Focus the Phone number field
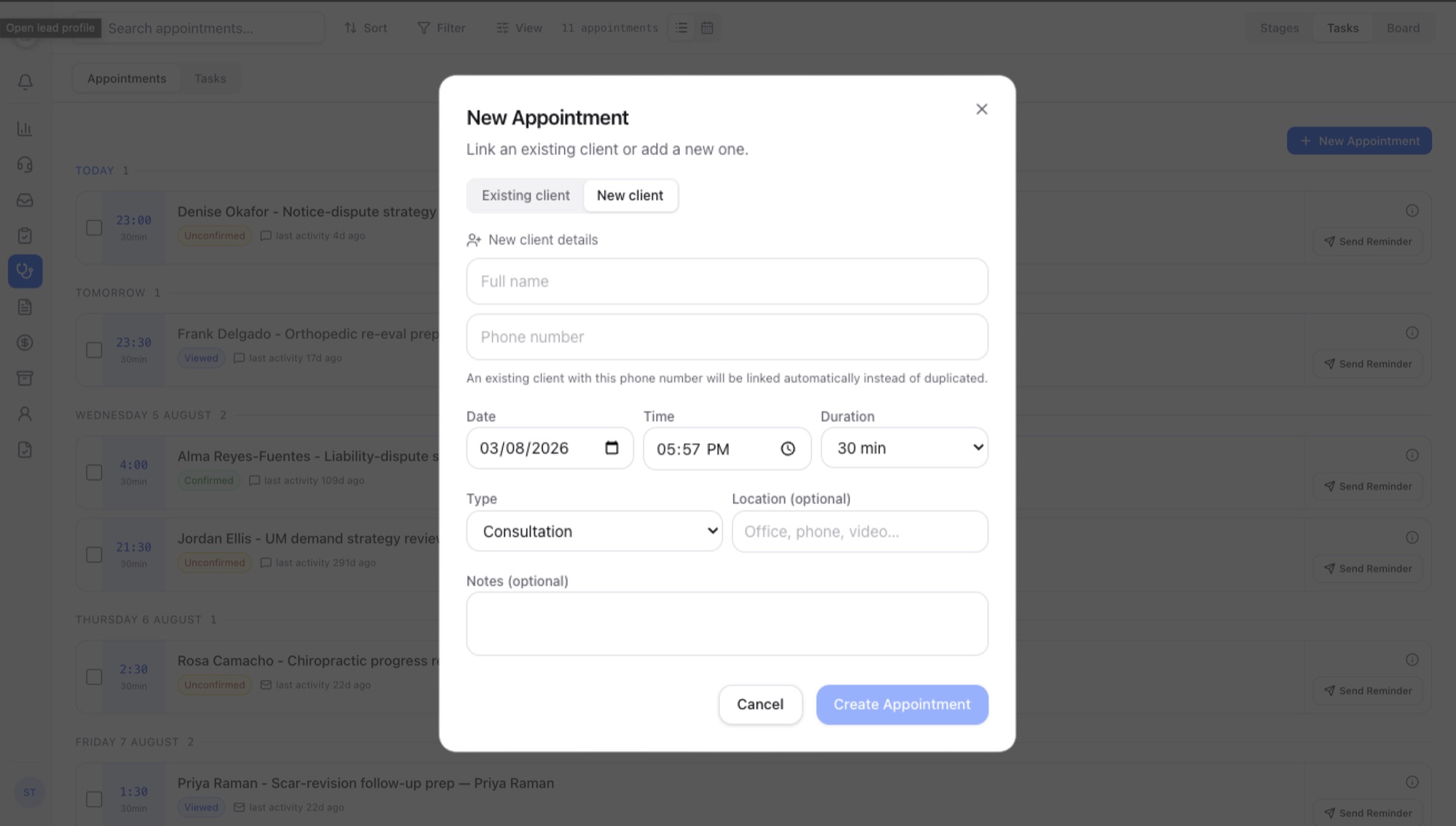1456x826 pixels. (727, 337)
